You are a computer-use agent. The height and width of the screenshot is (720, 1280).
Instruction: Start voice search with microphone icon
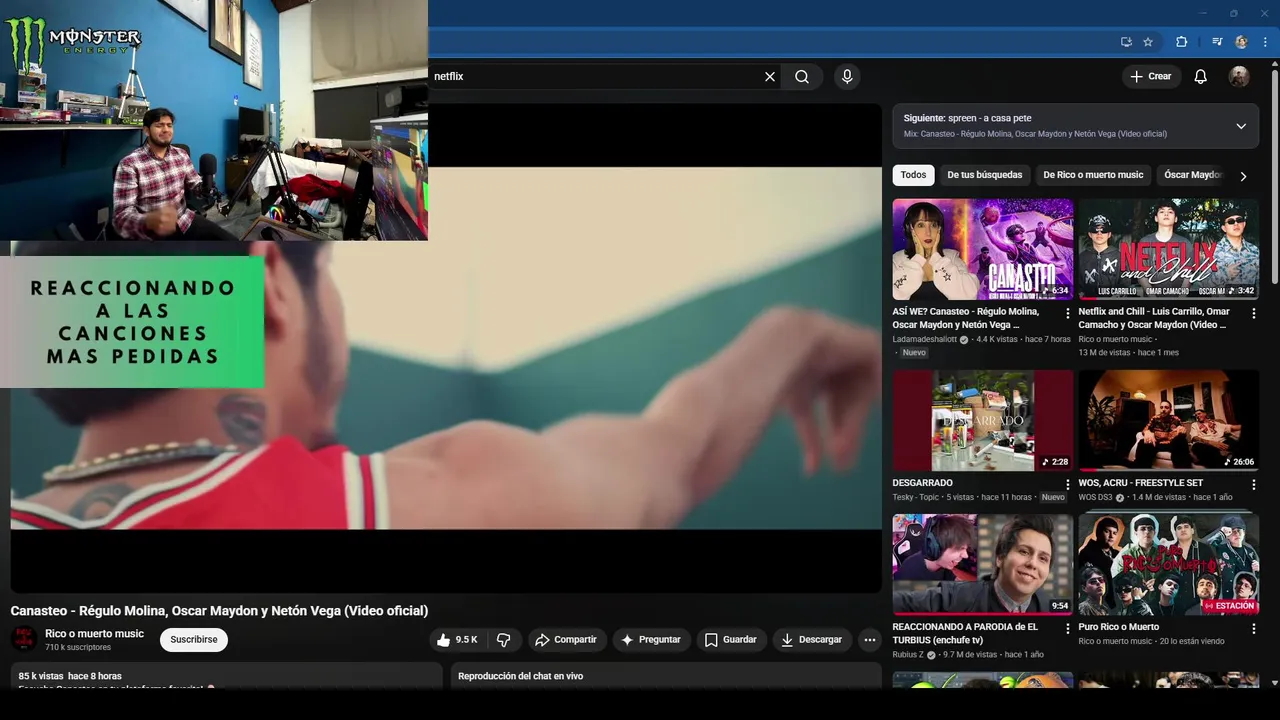coord(847,77)
